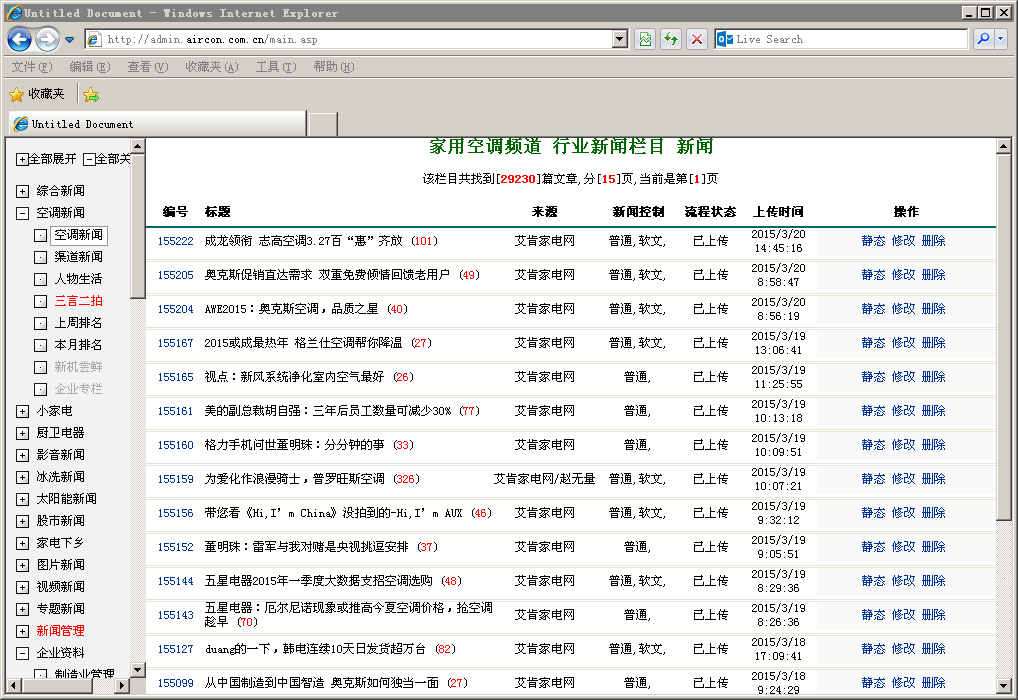Screen dimensions: 1018x700
Task: Collapse the 空调新闻 parent tree node
Action: pyautogui.click(x=23, y=213)
